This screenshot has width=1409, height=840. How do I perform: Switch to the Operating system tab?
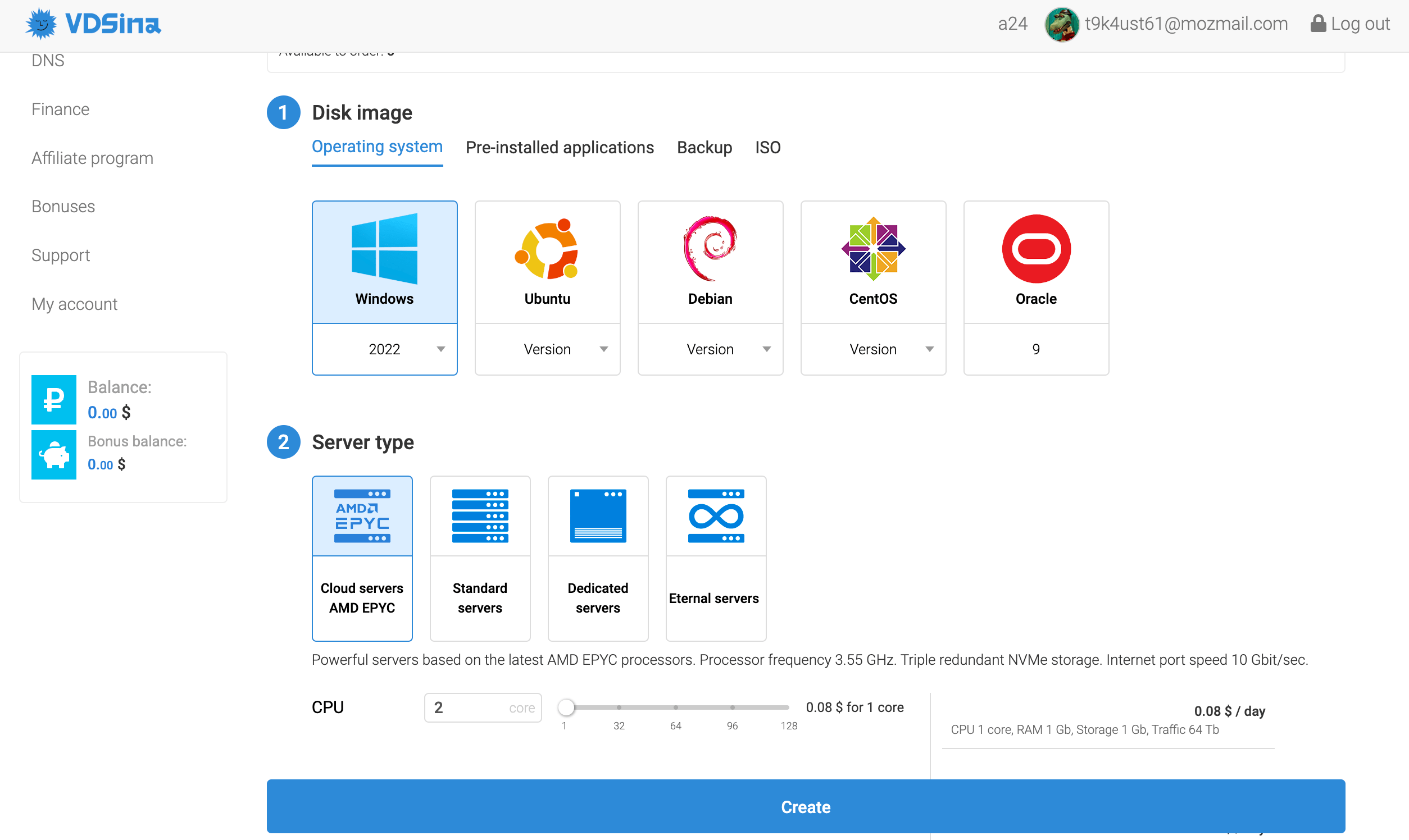point(377,147)
